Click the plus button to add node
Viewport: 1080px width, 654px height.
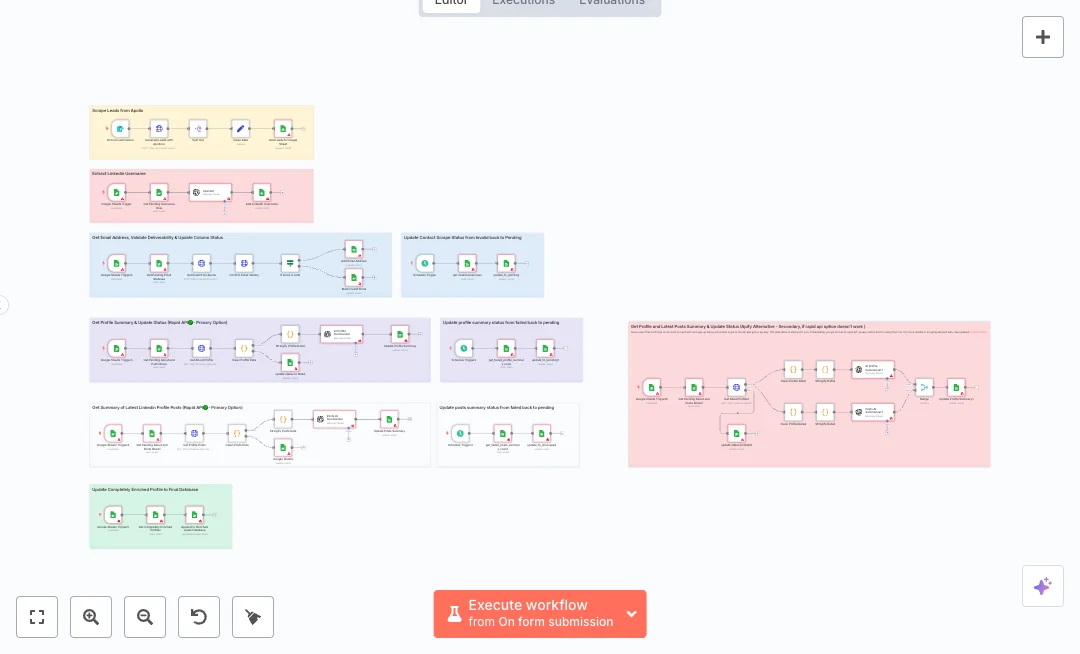1042,37
